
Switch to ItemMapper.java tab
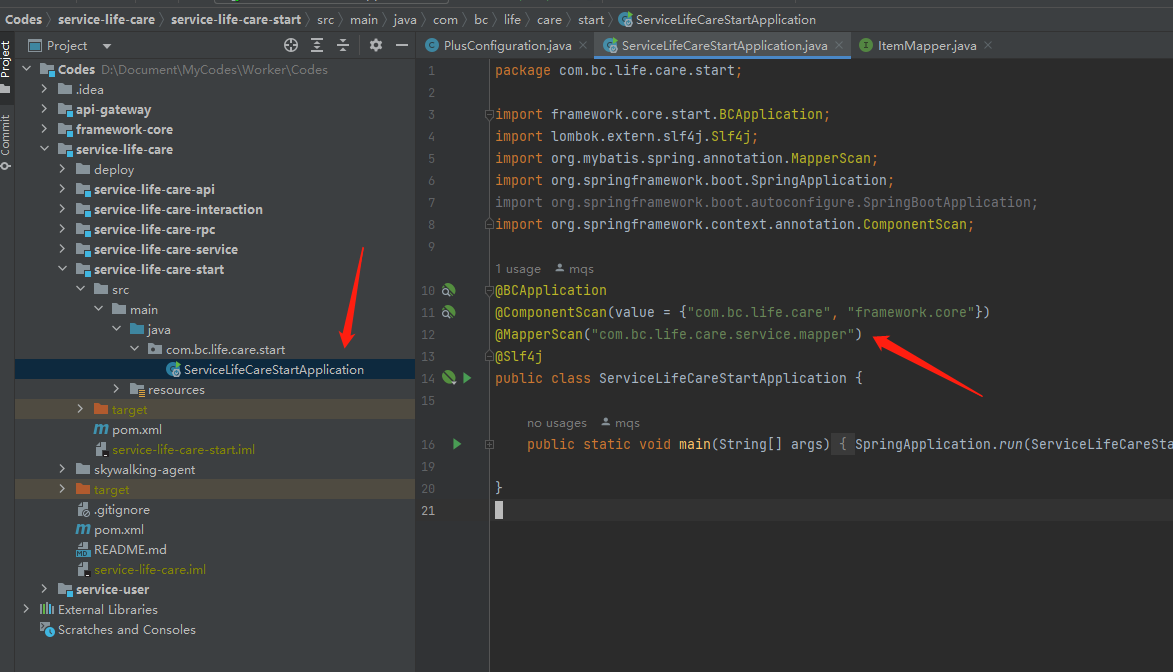926,46
